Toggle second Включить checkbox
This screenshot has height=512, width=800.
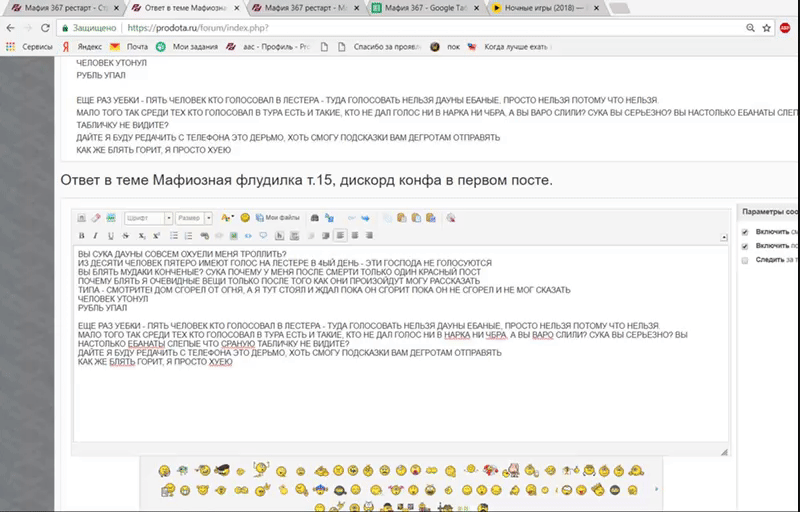pos(745,246)
